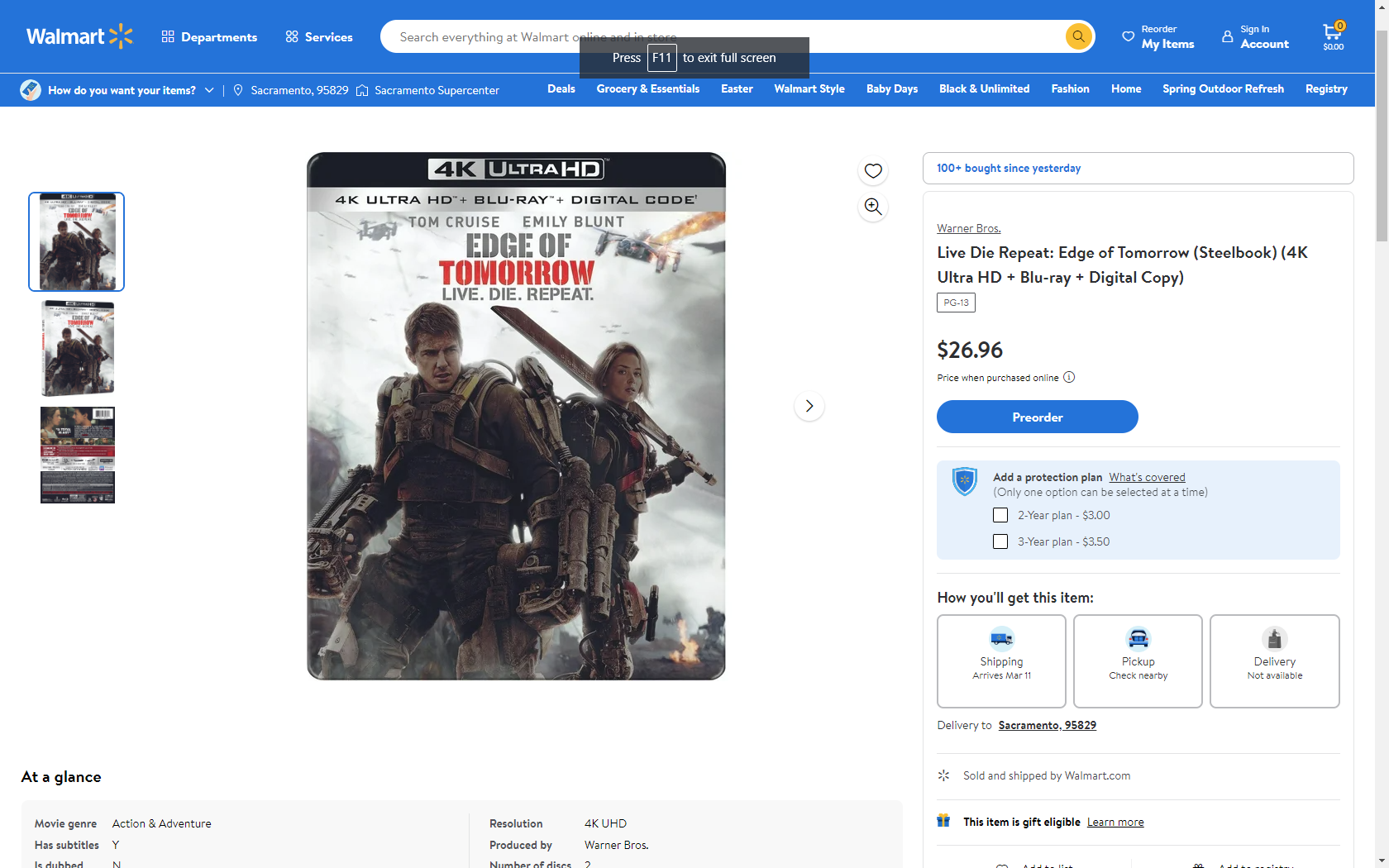Open gift eligible 'Learn more' link
Viewport: 1389px width, 868px height.
coord(1115,822)
